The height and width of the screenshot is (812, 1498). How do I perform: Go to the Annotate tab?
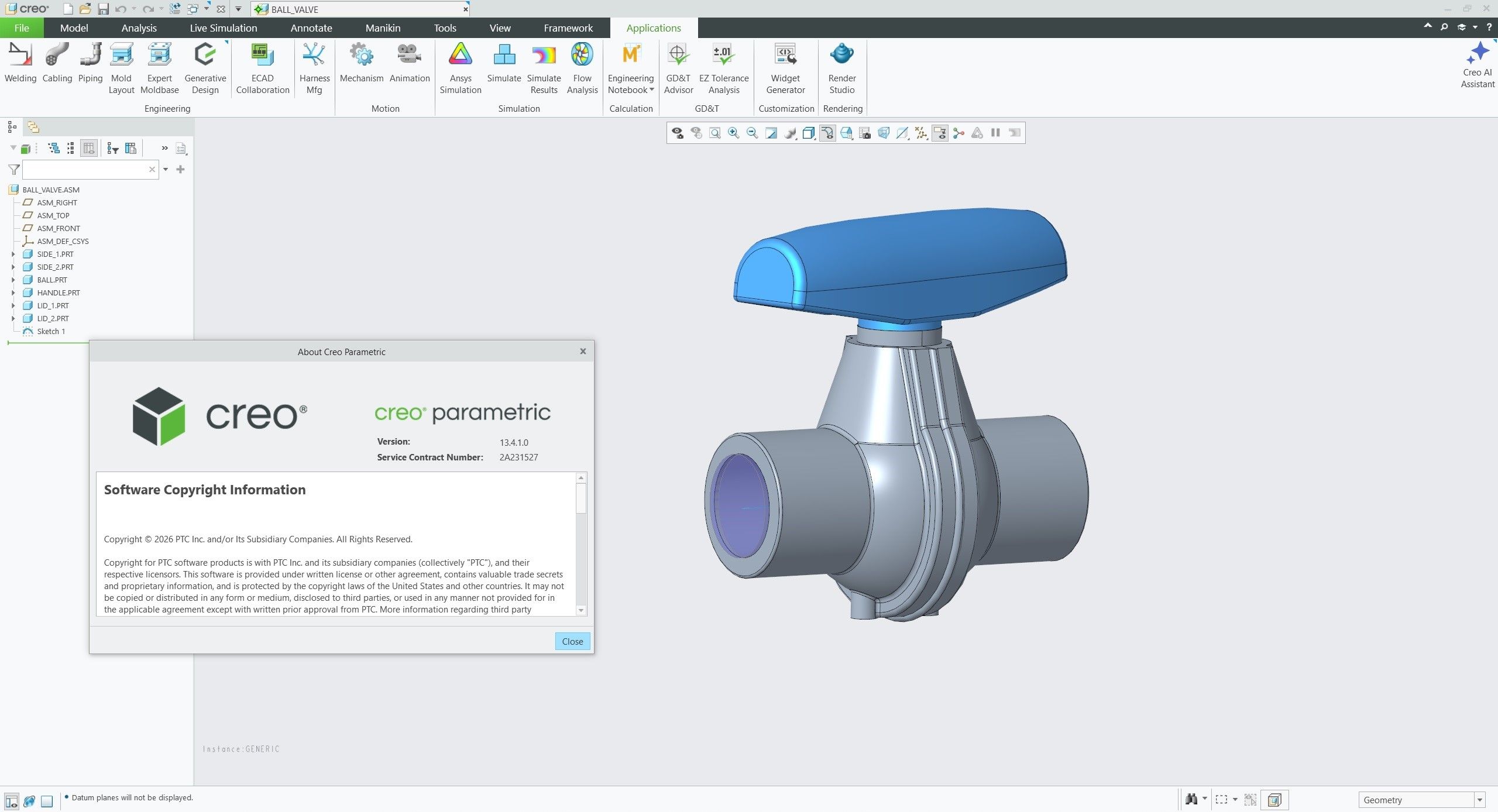point(311,28)
